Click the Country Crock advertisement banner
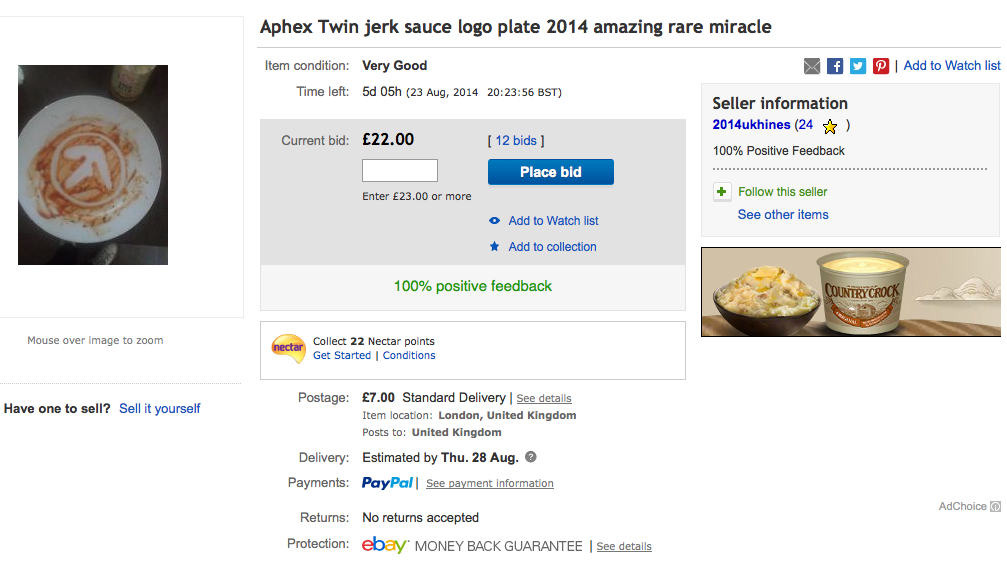Image resolution: width=1007 pixels, height=562 pixels. (x=850, y=292)
